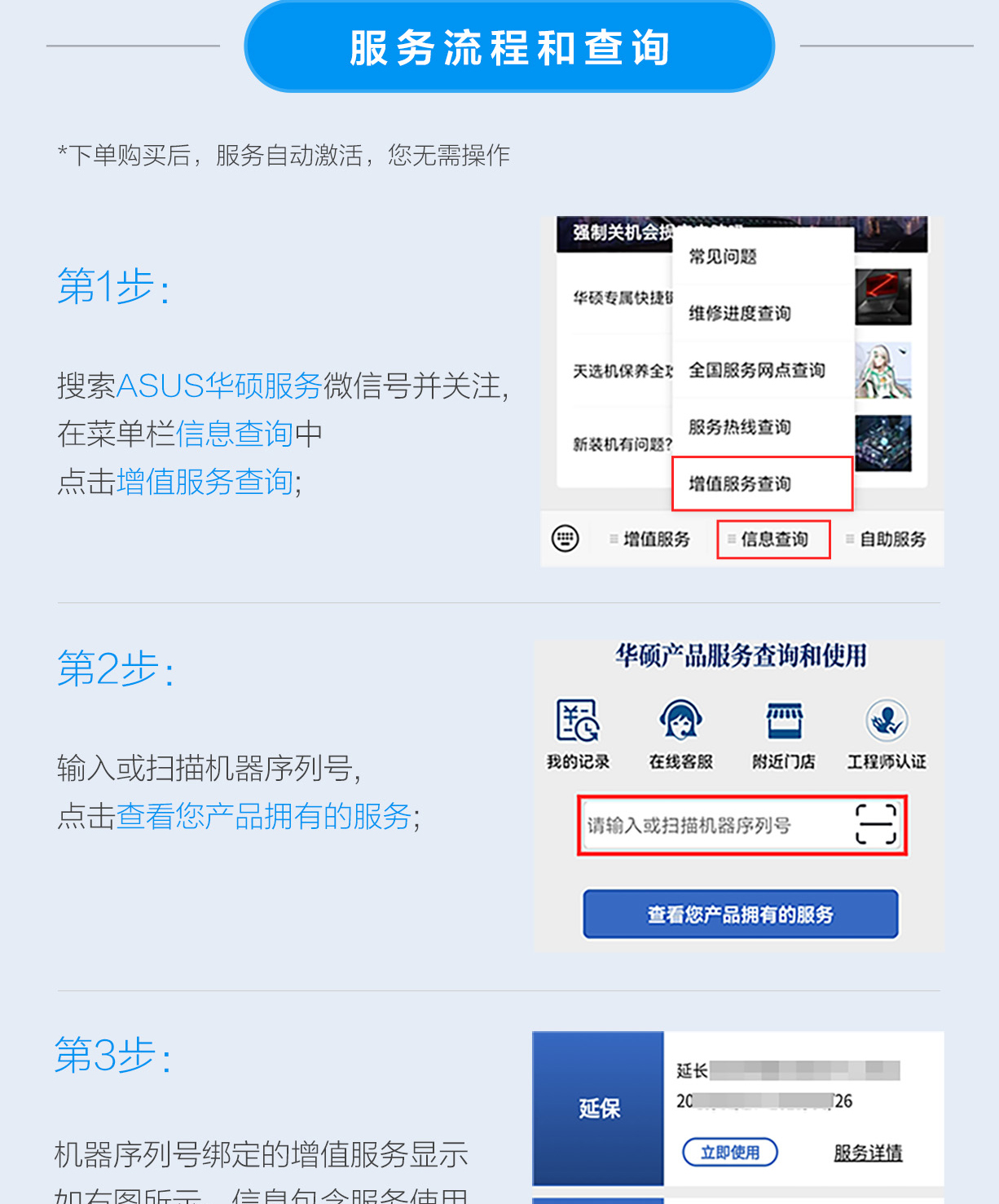Open the 自助服务 bottom menu tab

887,539
